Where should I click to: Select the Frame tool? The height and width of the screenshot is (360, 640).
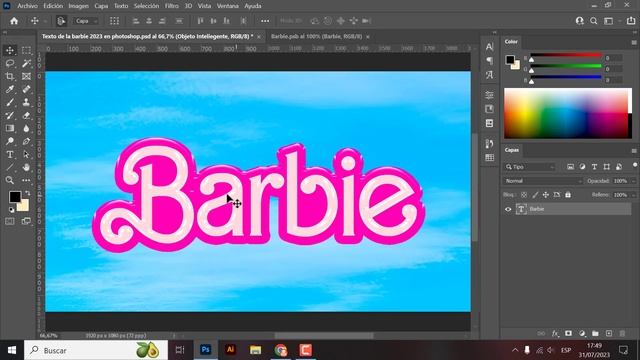tap(26, 76)
